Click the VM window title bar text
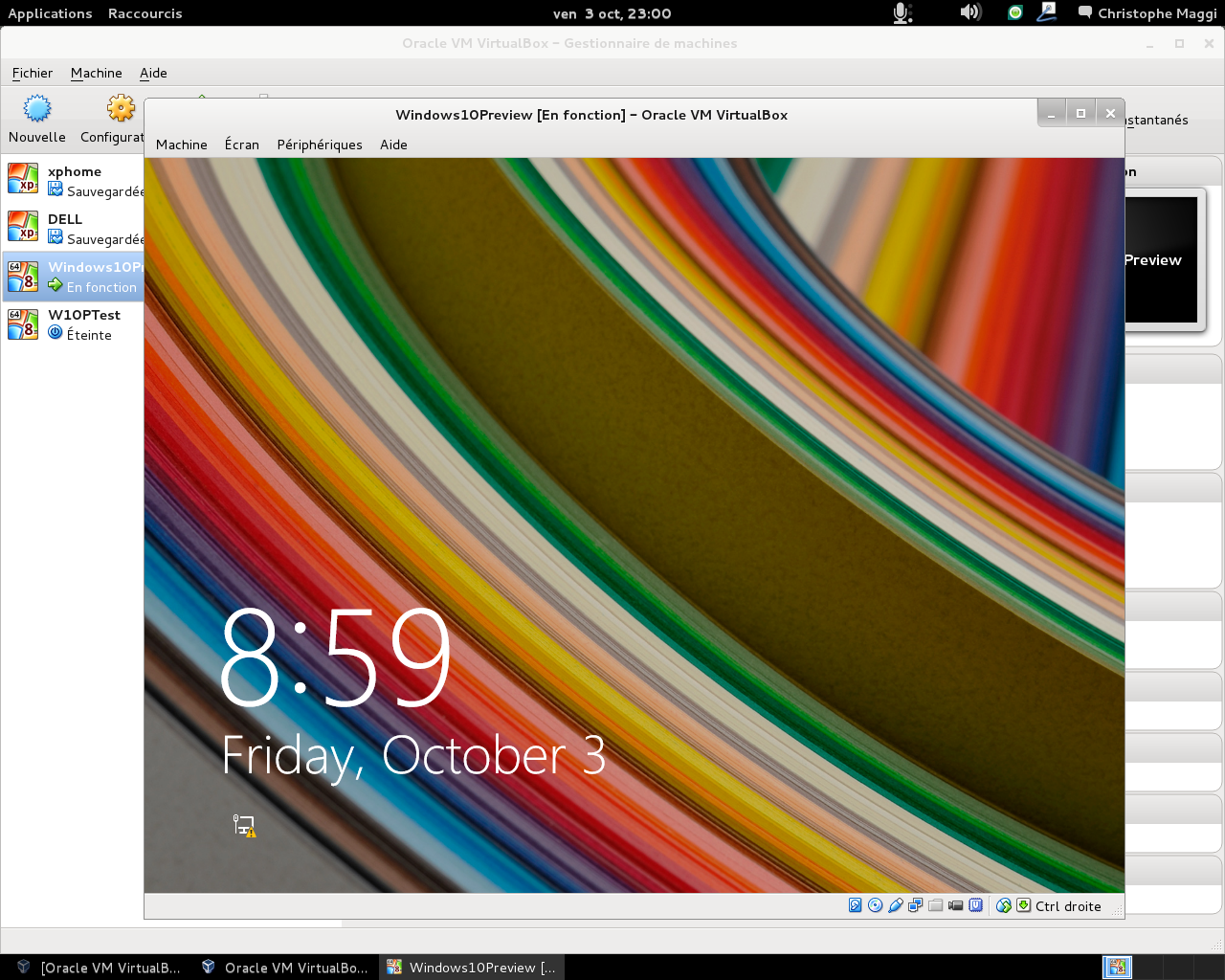Image resolution: width=1225 pixels, height=980 pixels. pos(591,115)
